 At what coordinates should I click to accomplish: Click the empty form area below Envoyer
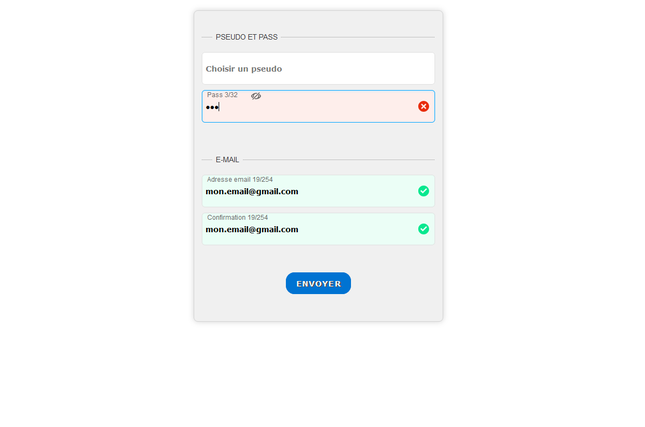point(318,307)
